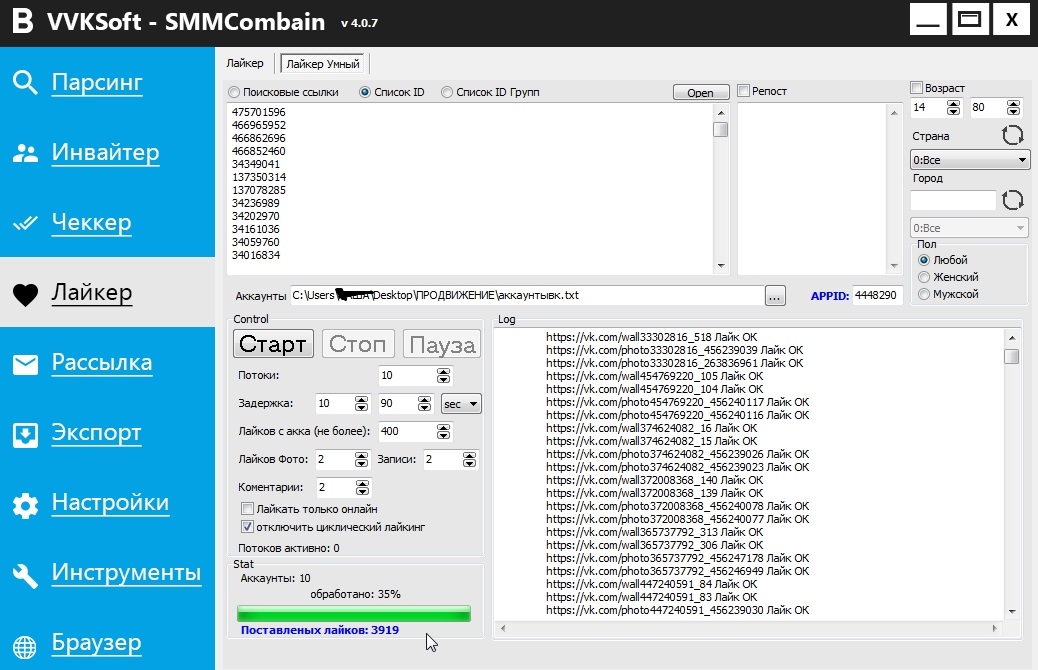The image size is (1038, 670).
Task: Click the Инструменты wrench icon
Action: [x=25, y=574]
